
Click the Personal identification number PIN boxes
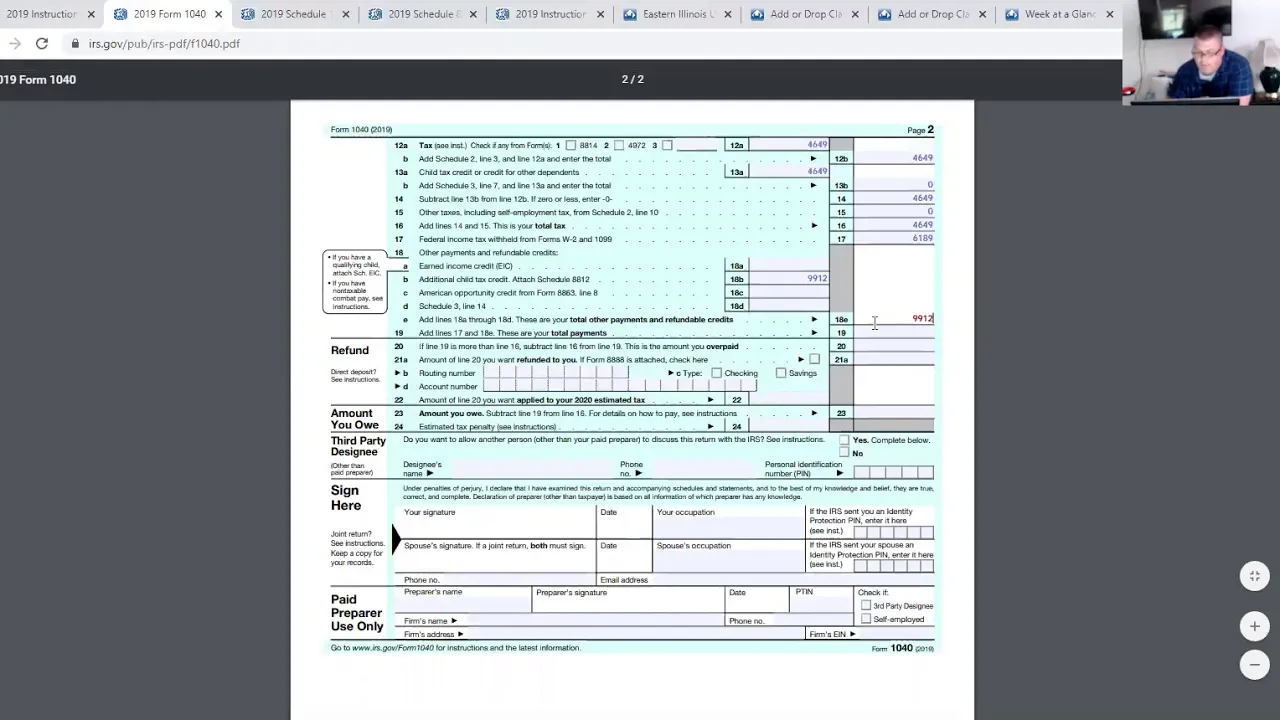tap(894, 472)
